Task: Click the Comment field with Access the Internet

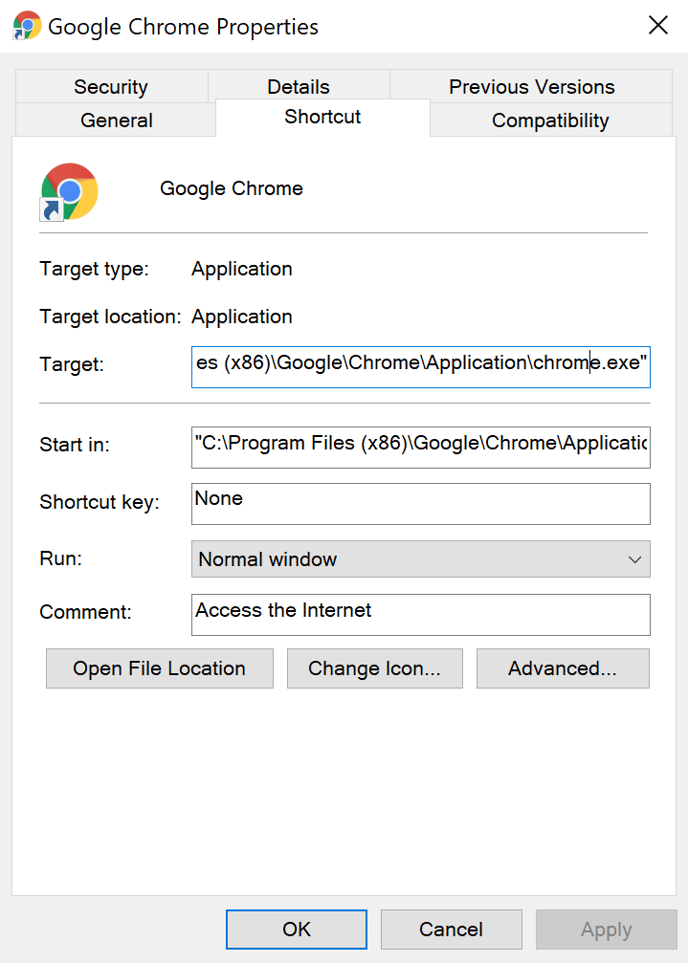Action: [420, 614]
